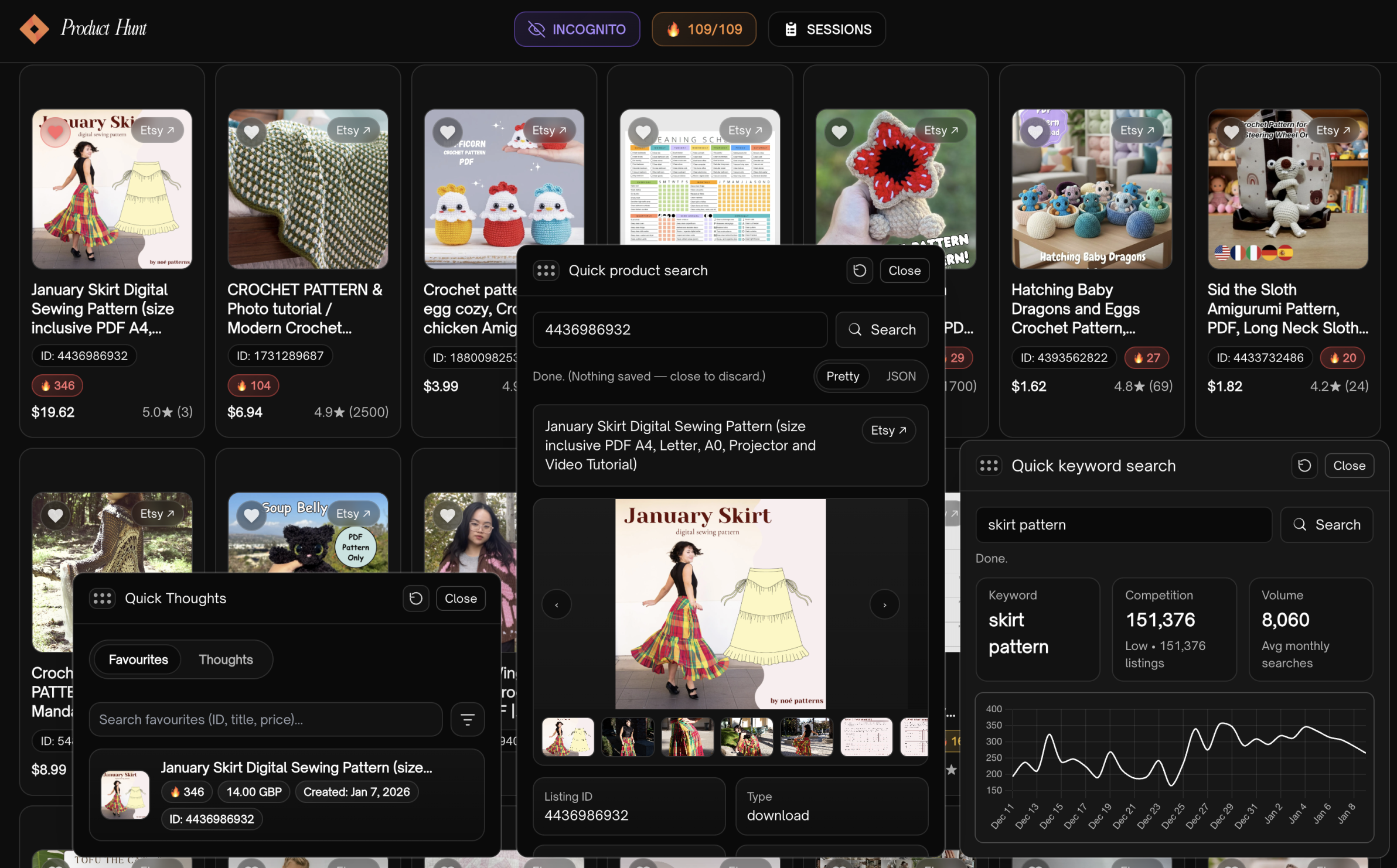The height and width of the screenshot is (868, 1397).
Task: Open the Etsy link in product result
Action: (x=888, y=430)
